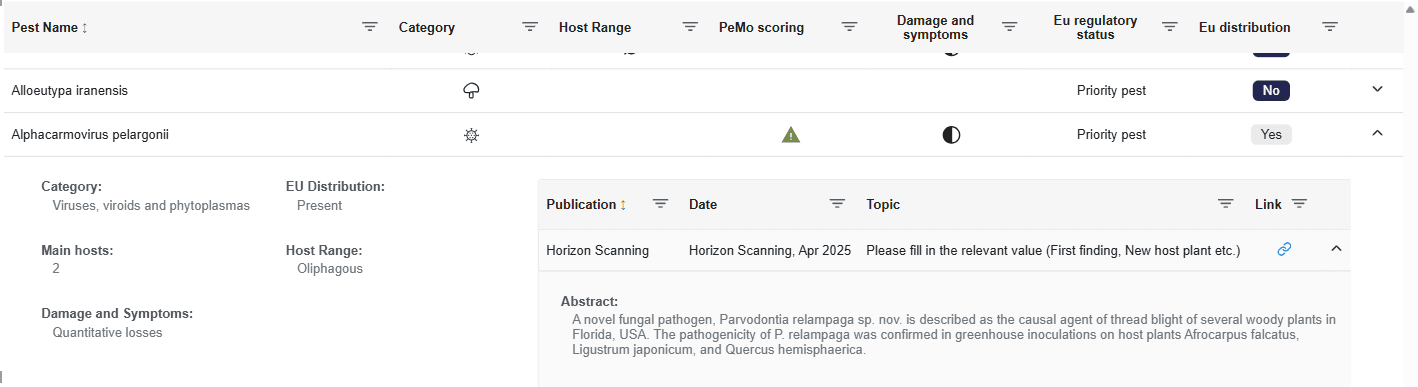Select the Alphacarmovirus pelargonii pest name
Viewport: 1418px width, 387px height.
pyautogui.click(x=90, y=135)
